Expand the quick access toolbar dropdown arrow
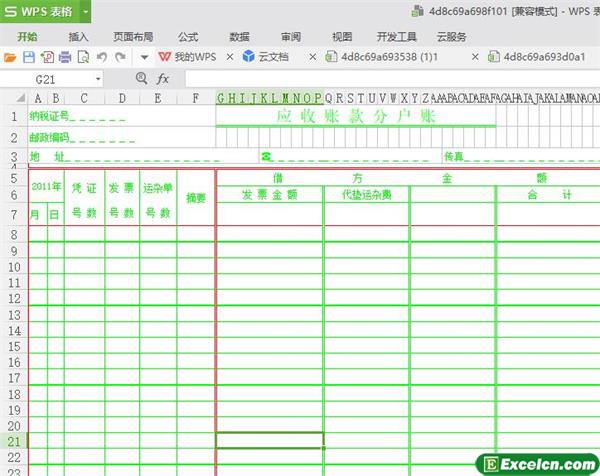Screen dimensions: 600x476 (144, 57)
